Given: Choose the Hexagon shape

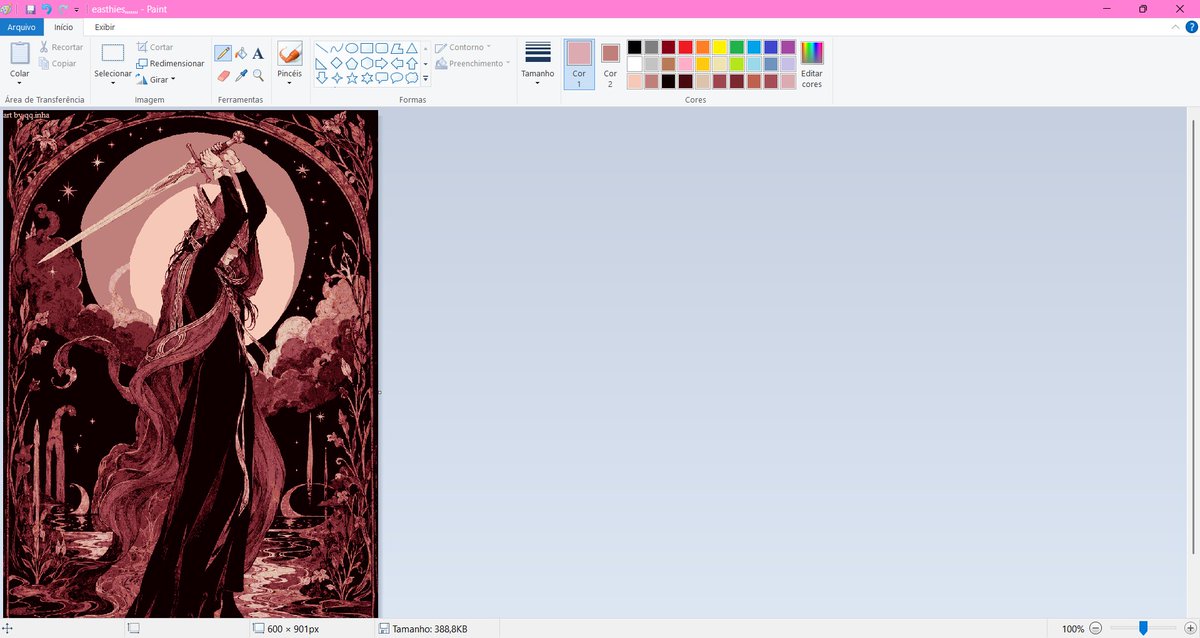Looking at the screenshot, I should tap(367, 63).
